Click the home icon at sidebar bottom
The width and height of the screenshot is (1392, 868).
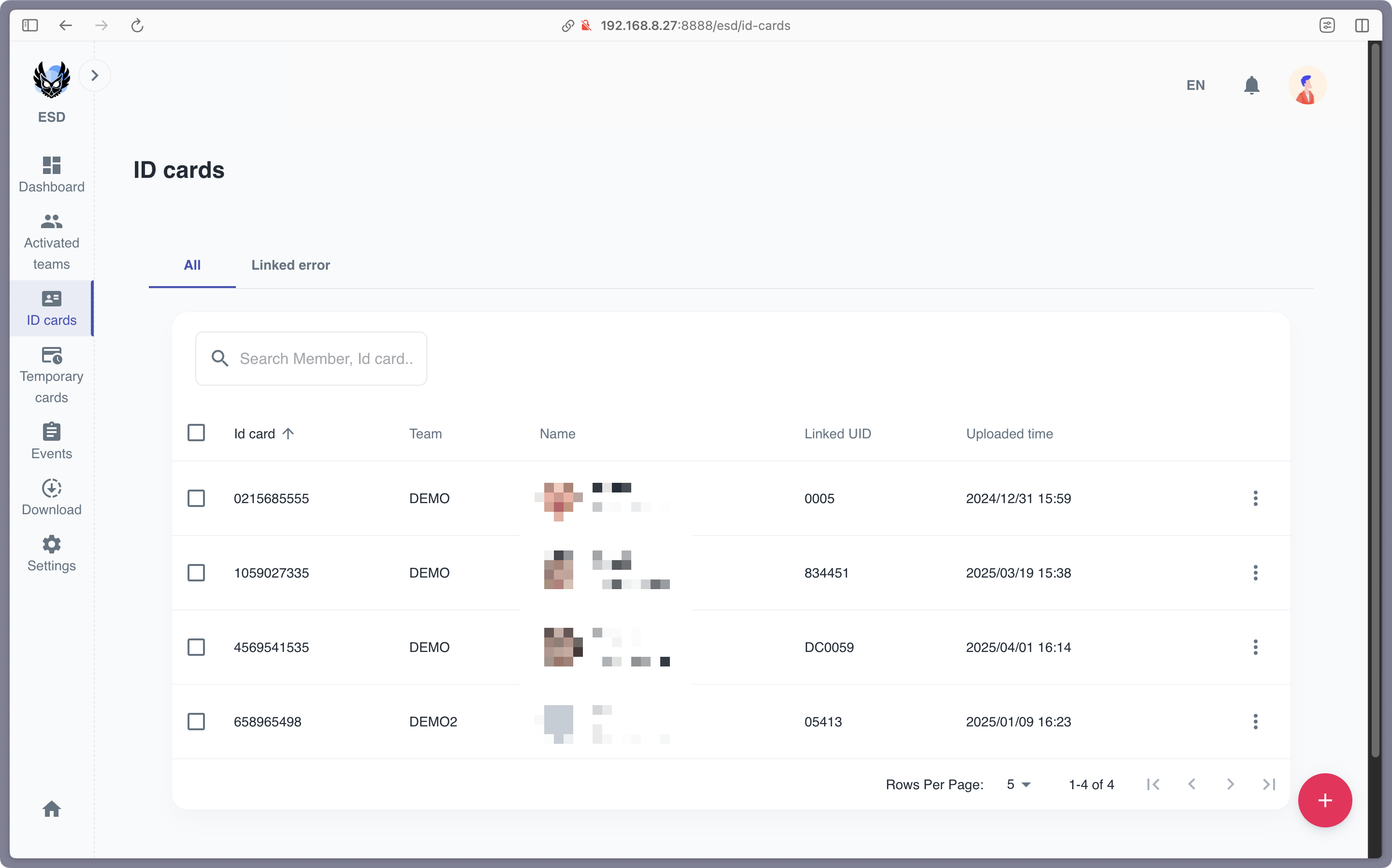(52, 809)
